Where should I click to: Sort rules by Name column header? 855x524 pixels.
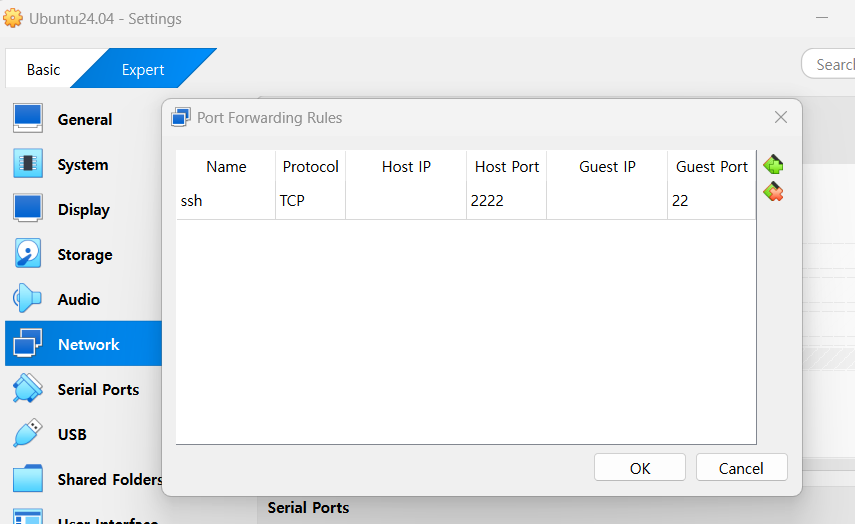pos(226,167)
